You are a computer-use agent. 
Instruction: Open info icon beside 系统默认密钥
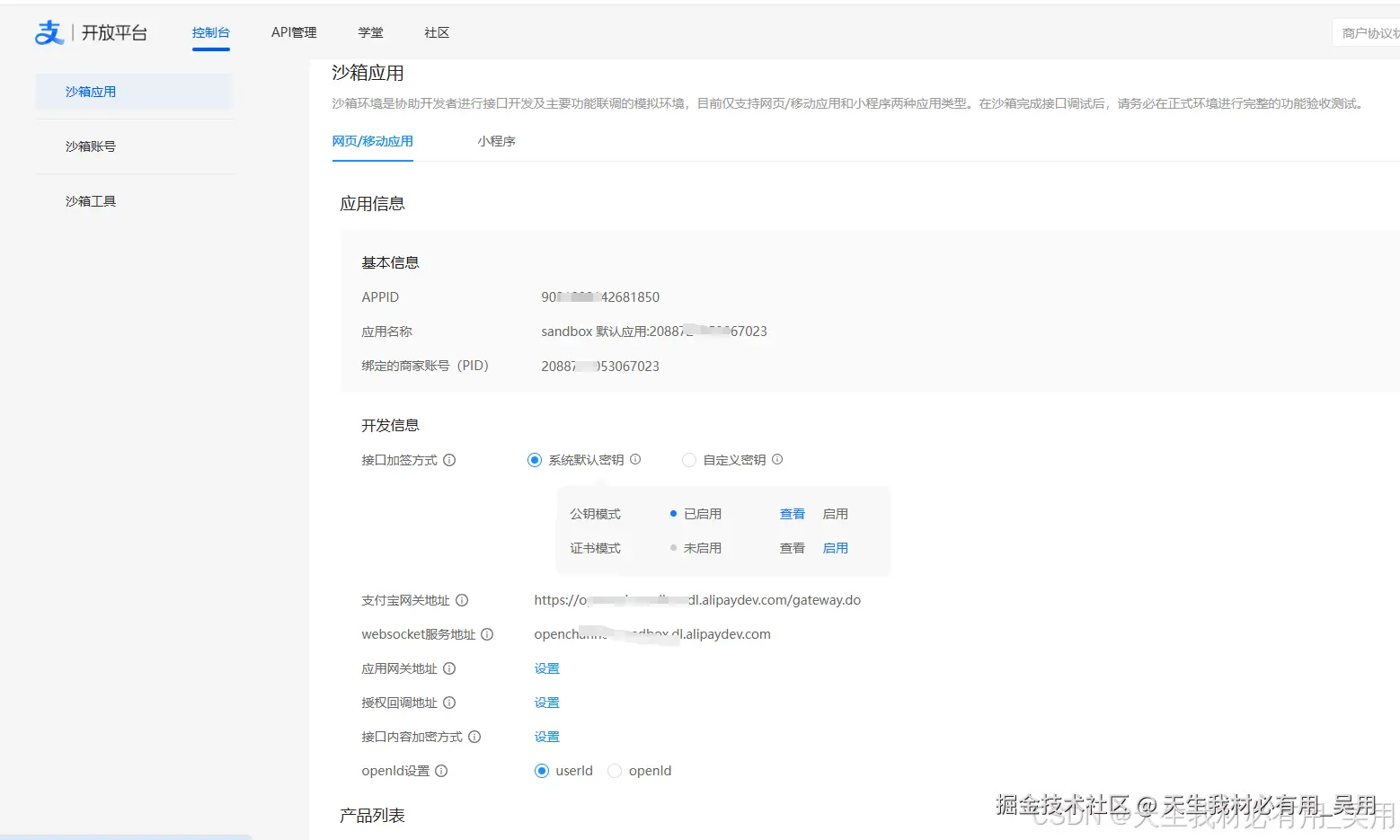pos(635,459)
